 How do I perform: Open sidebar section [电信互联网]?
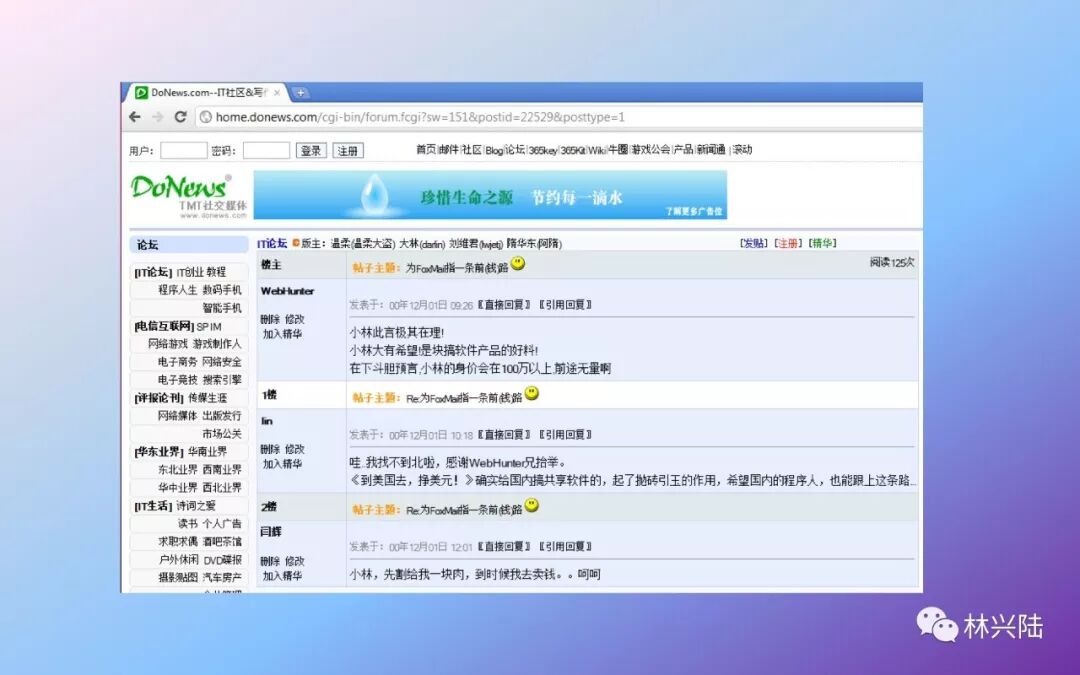pos(164,326)
